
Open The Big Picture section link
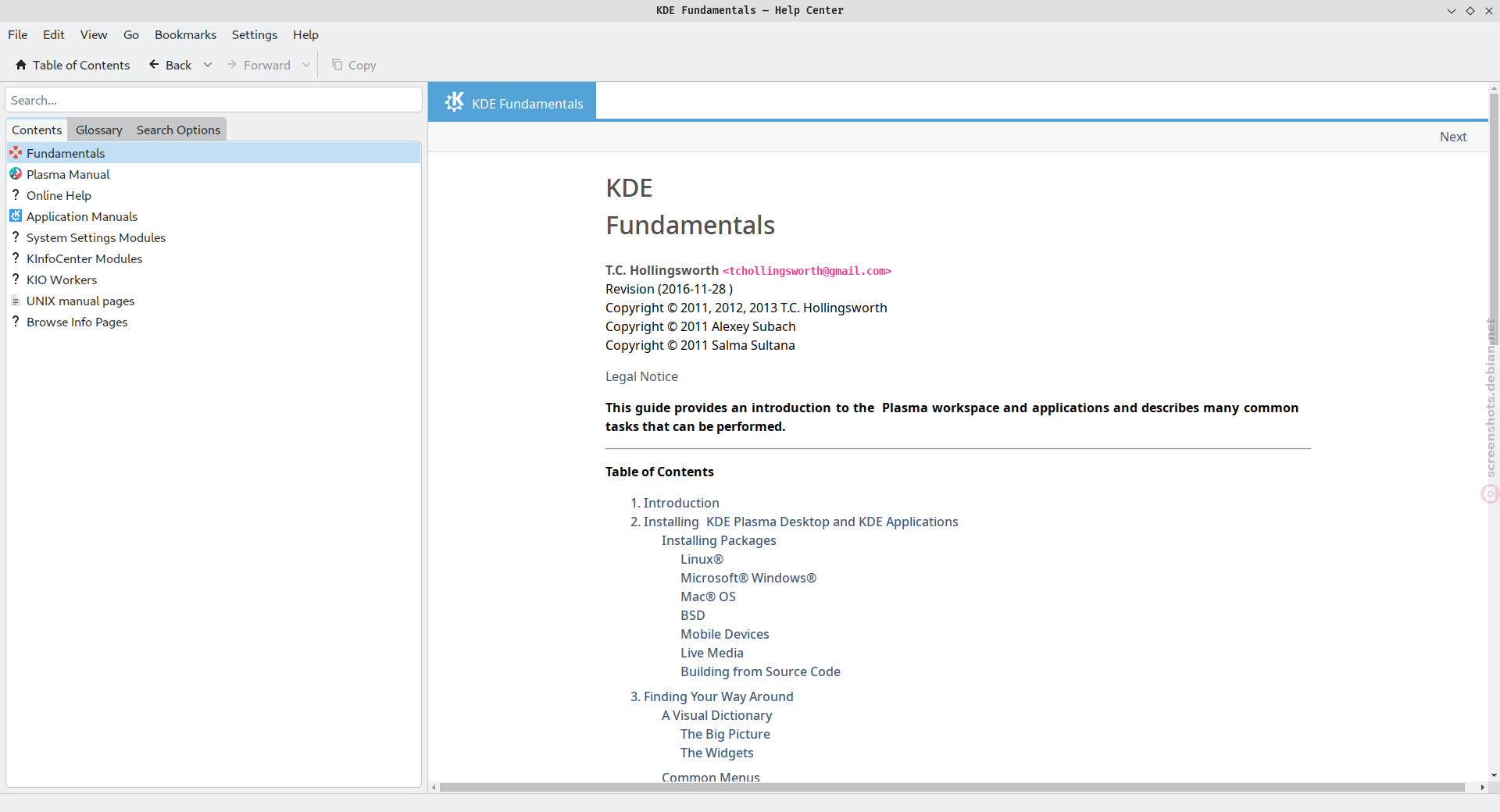click(x=725, y=734)
